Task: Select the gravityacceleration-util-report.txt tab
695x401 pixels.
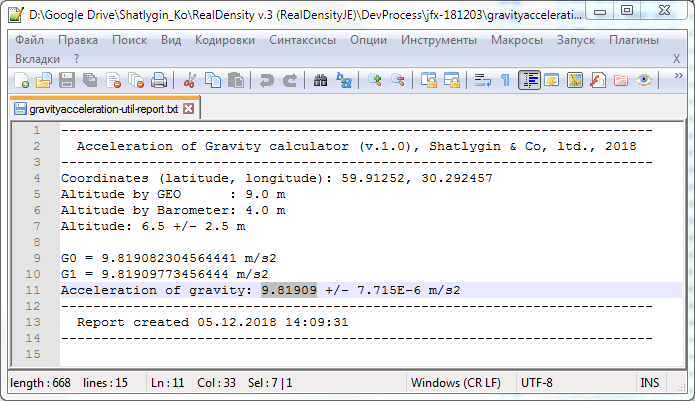Action: point(104,109)
